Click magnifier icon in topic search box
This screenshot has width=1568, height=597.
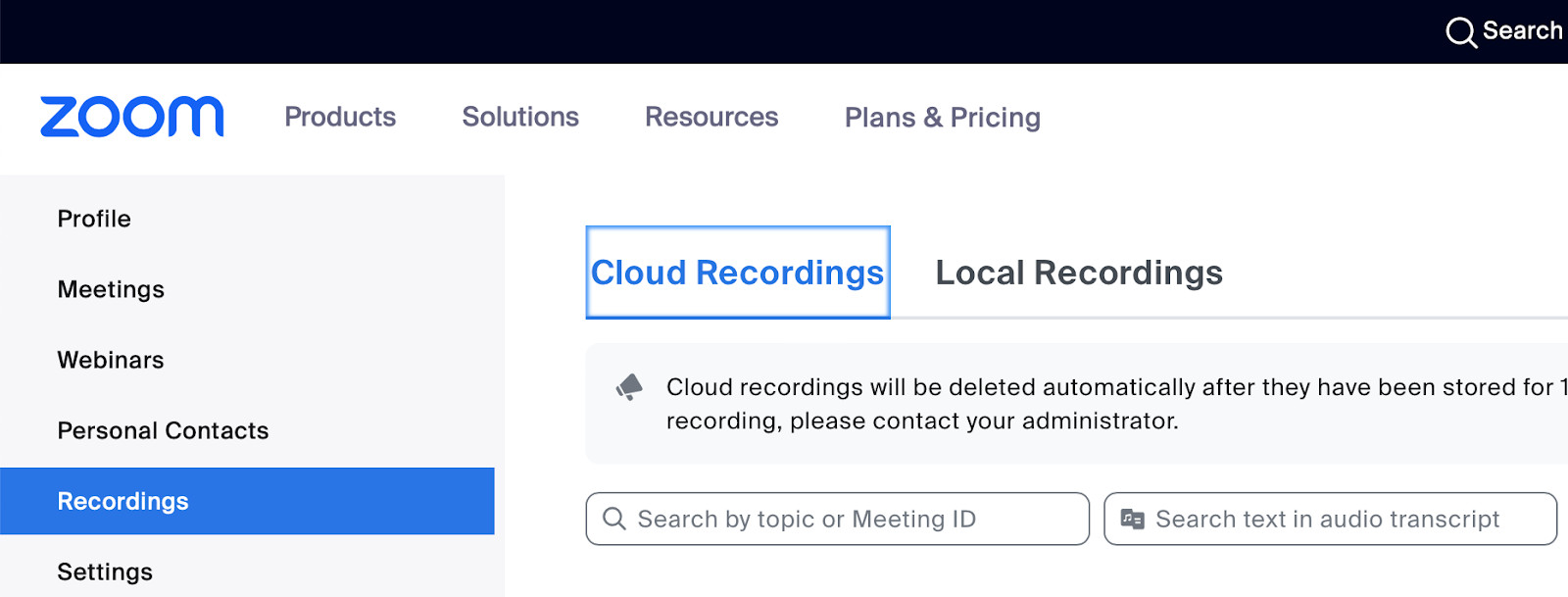(614, 519)
